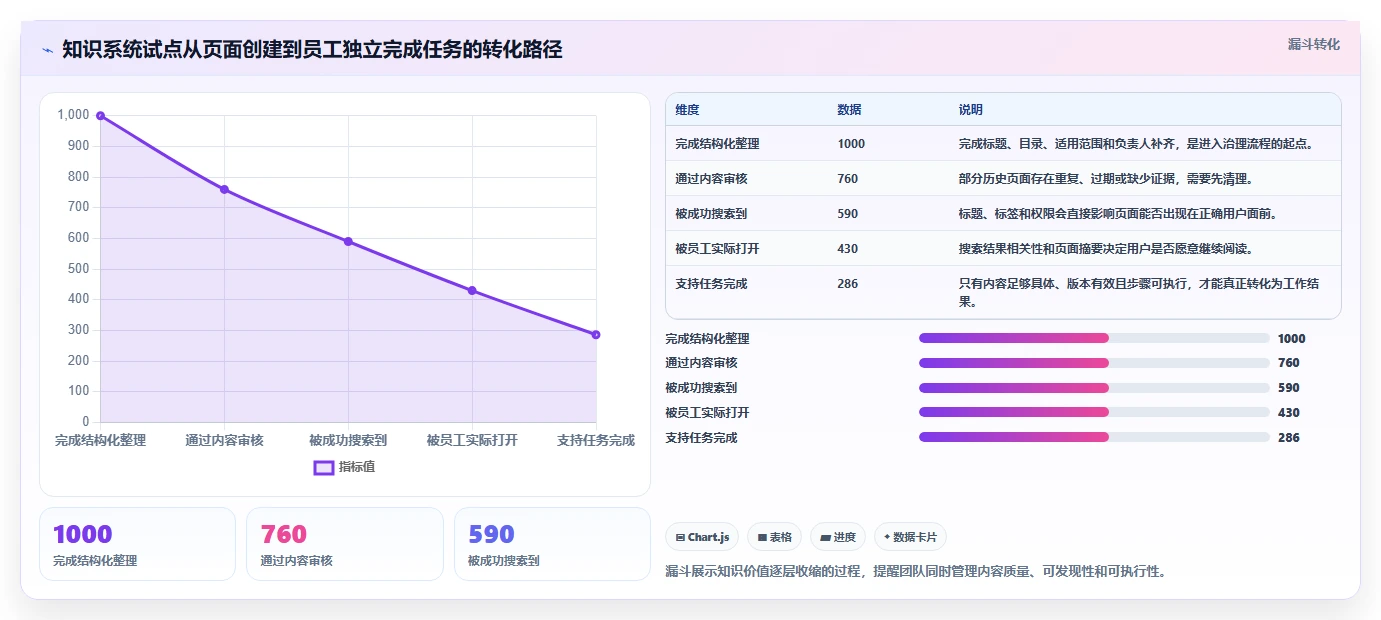This screenshot has width=1381, height=620.
Task: Click the 被员工实际打开 progress bar
Action: [1094, 412]
